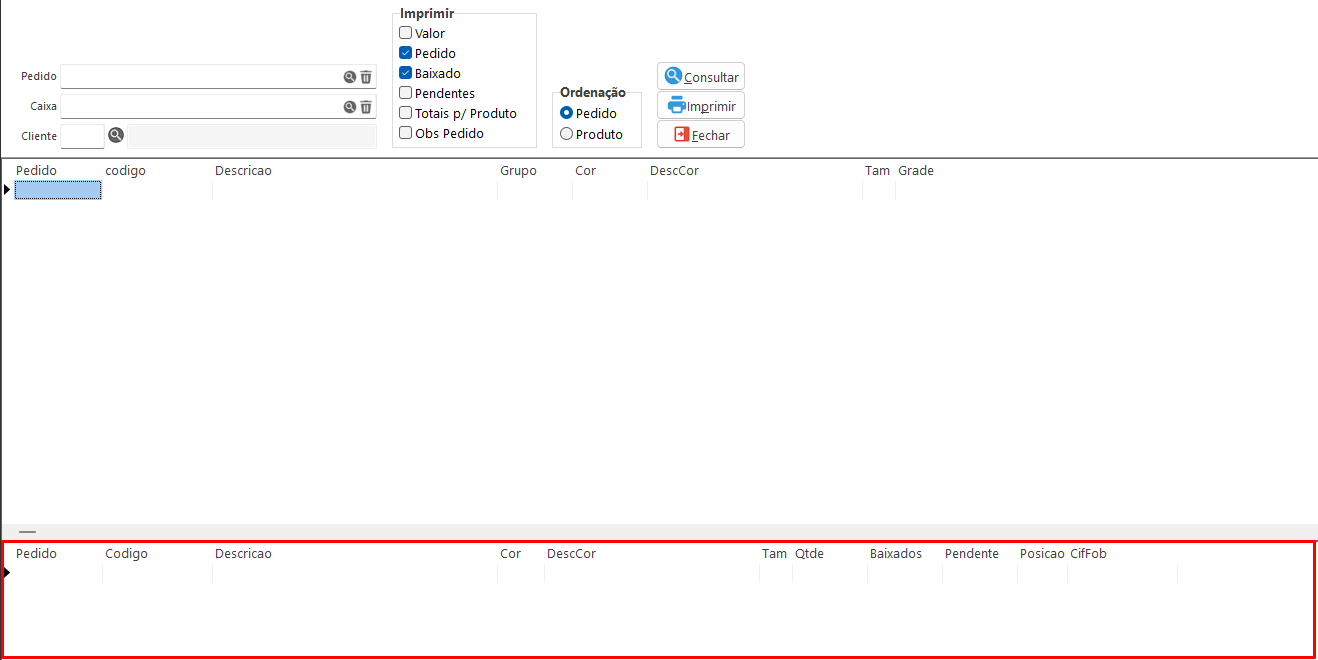Choose Produto ordering radio button
Image resolution: width=1318 pixels, height=660 pixels.
click(567, 134)
